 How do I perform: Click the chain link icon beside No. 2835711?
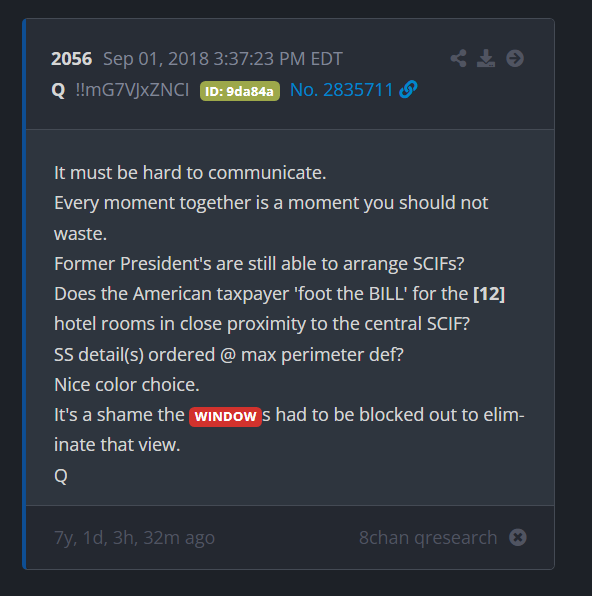pos(408,90)
